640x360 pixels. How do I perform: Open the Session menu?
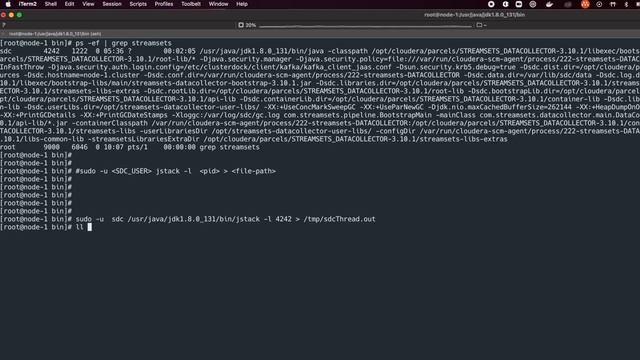(112, 4)
